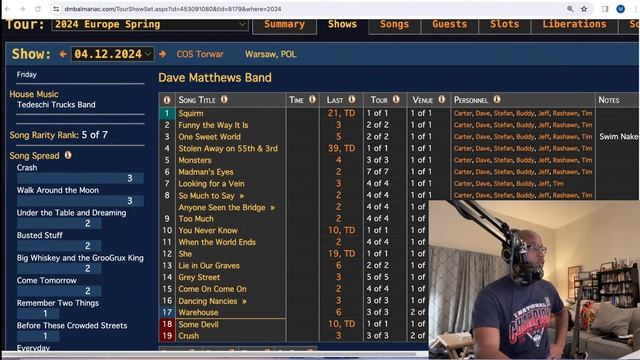
Task: Click Walk Around the Moon spread bar
Action: point(80,201)
